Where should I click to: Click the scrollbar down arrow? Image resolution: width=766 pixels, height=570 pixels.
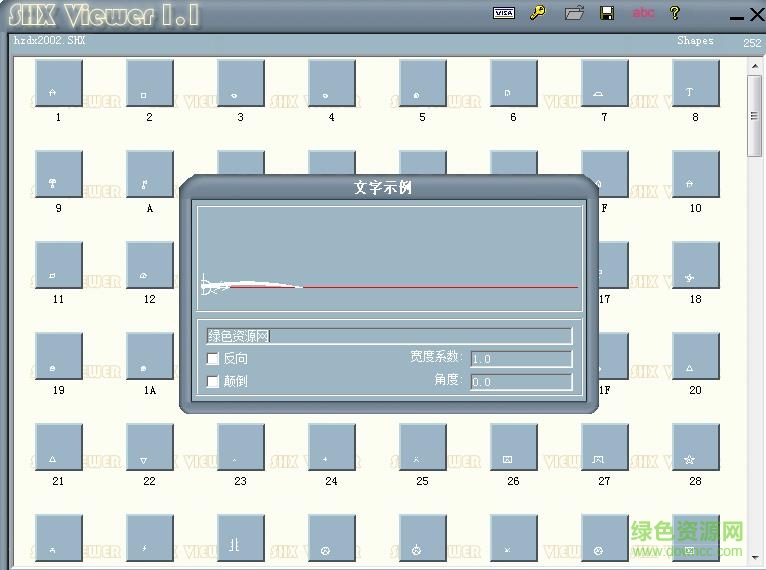pos(754,557)
